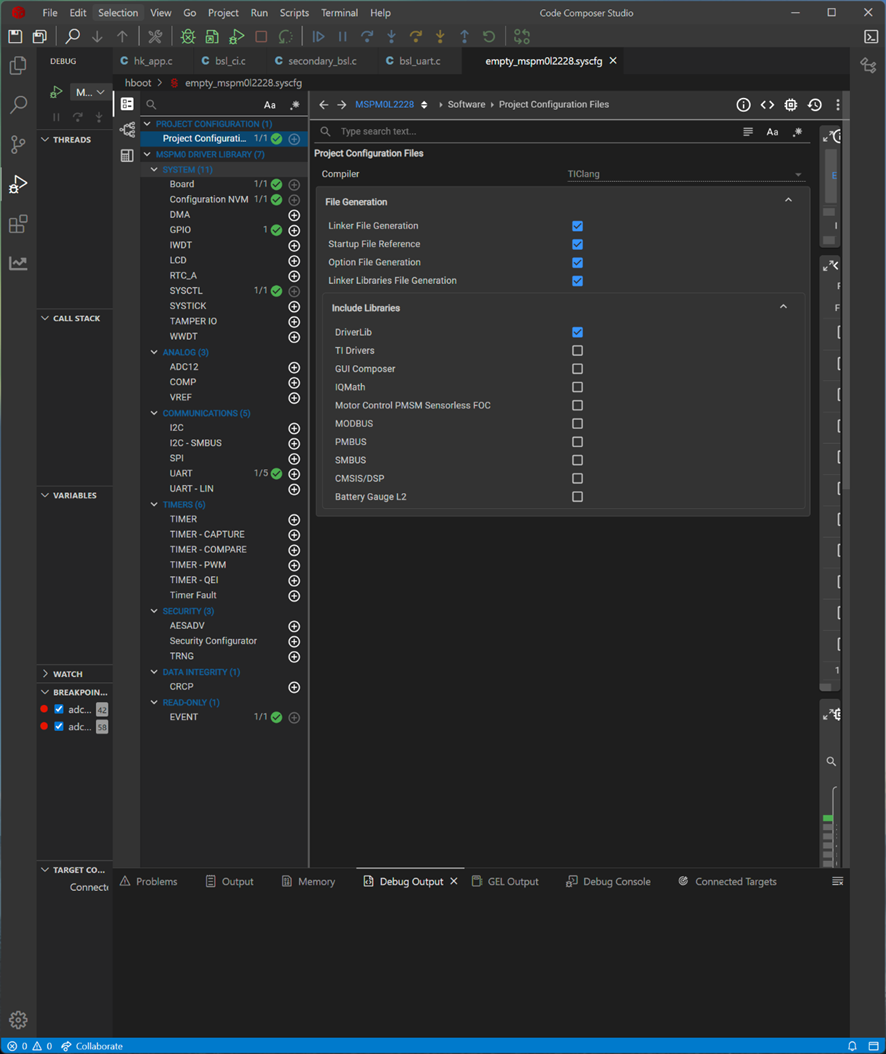The width and height of the screenshot is (886, 1054).
Task: Click the Step Over toolbar icon
Action: click(x=367, y=36)
